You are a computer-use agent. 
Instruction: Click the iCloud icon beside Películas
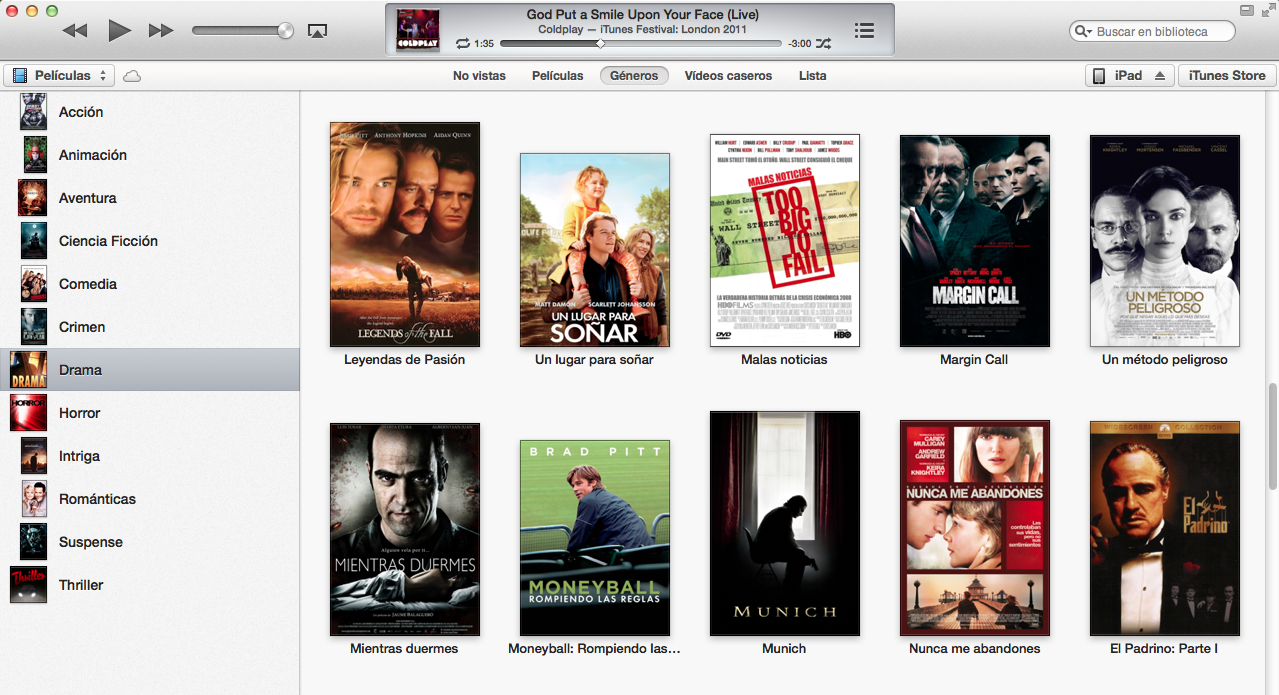point(132,76)
